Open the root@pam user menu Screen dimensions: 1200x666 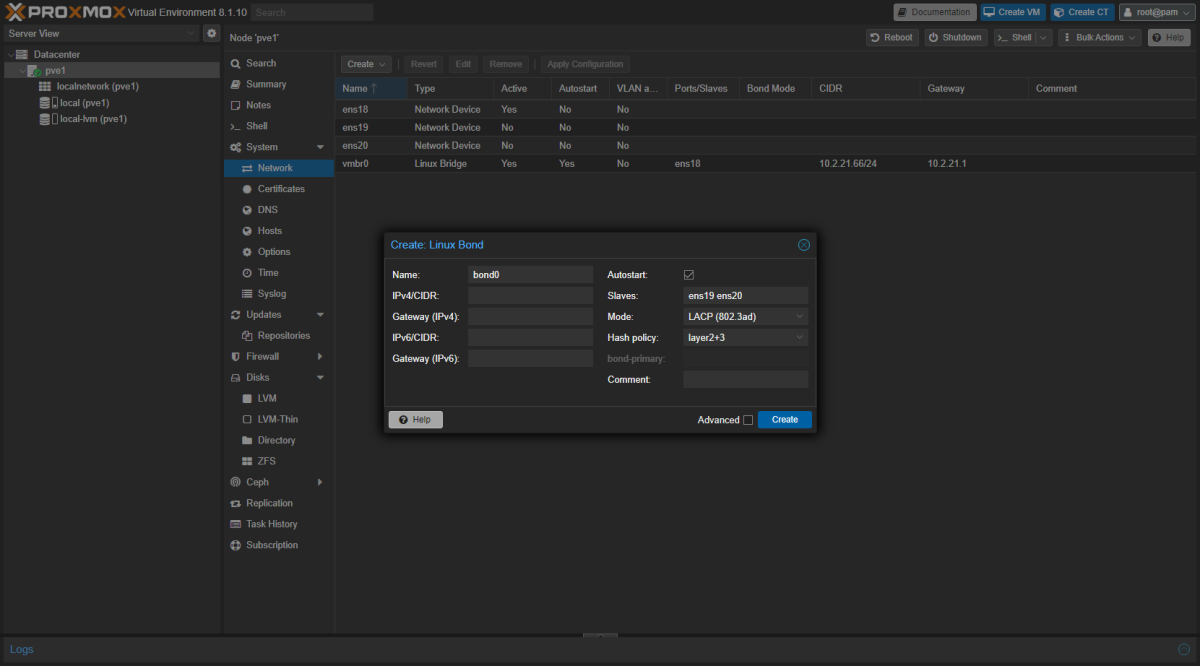pos(1156,12)
